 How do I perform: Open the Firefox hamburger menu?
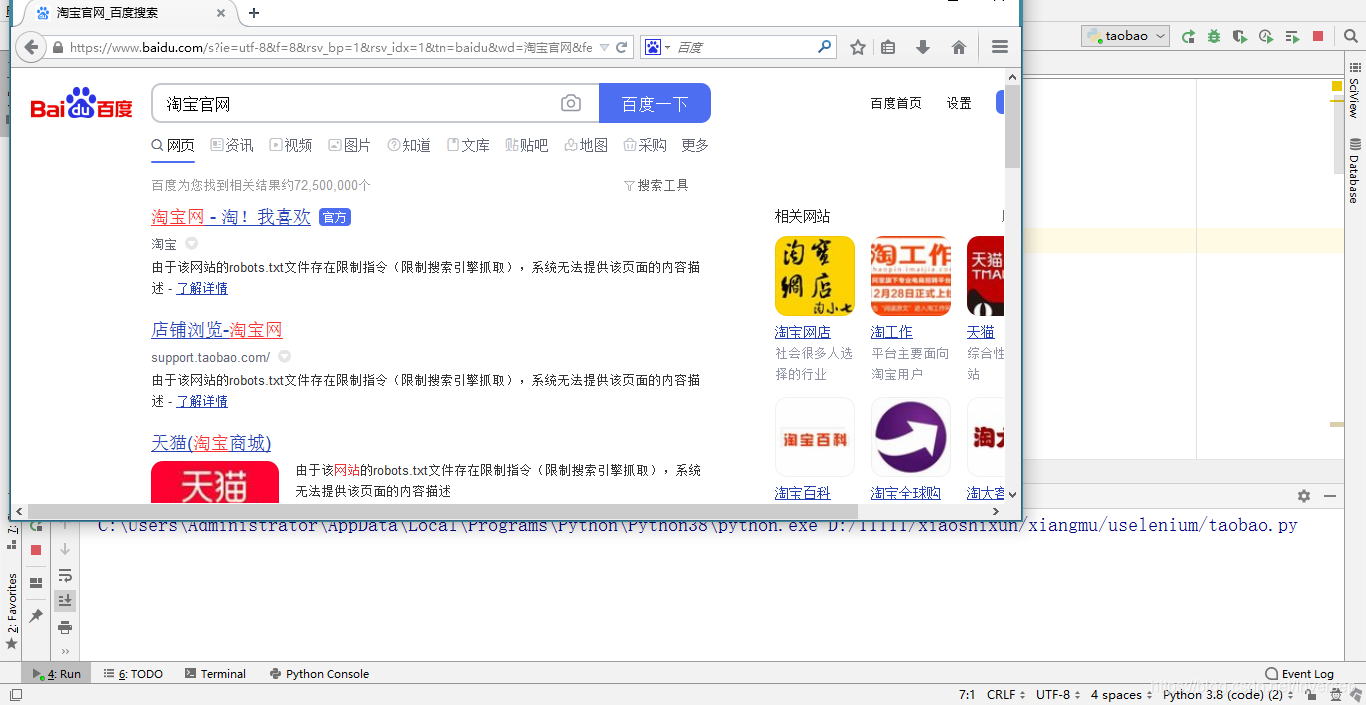pos(999,47)
